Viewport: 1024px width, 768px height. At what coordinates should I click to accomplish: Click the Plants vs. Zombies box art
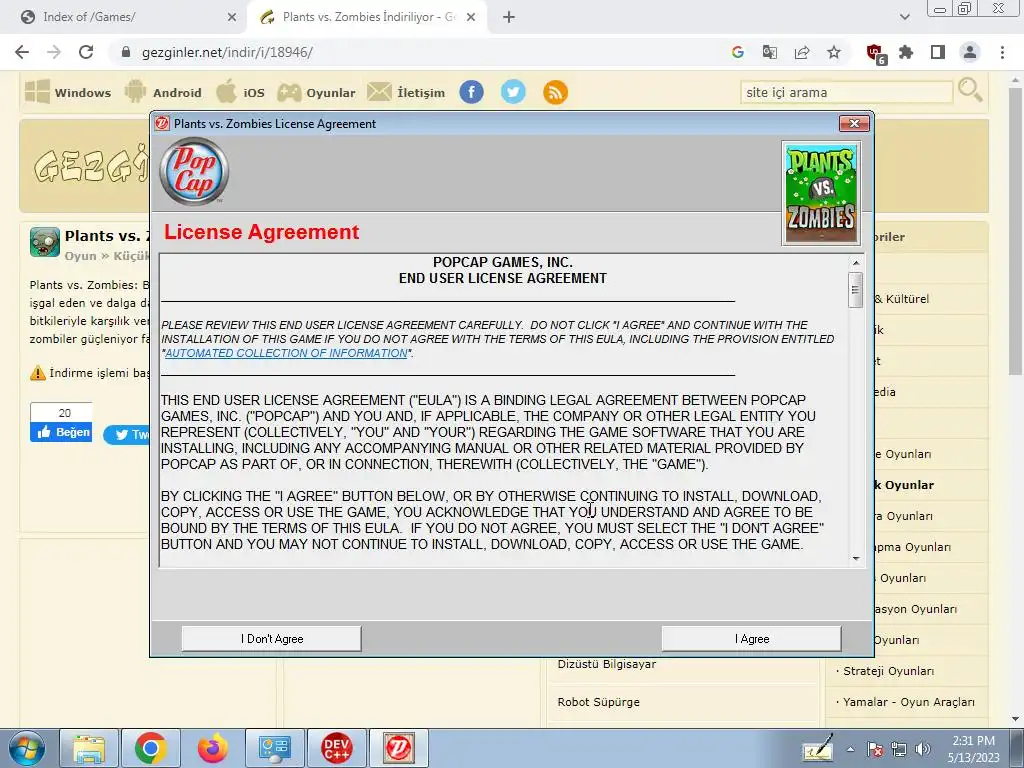(821, 194)
